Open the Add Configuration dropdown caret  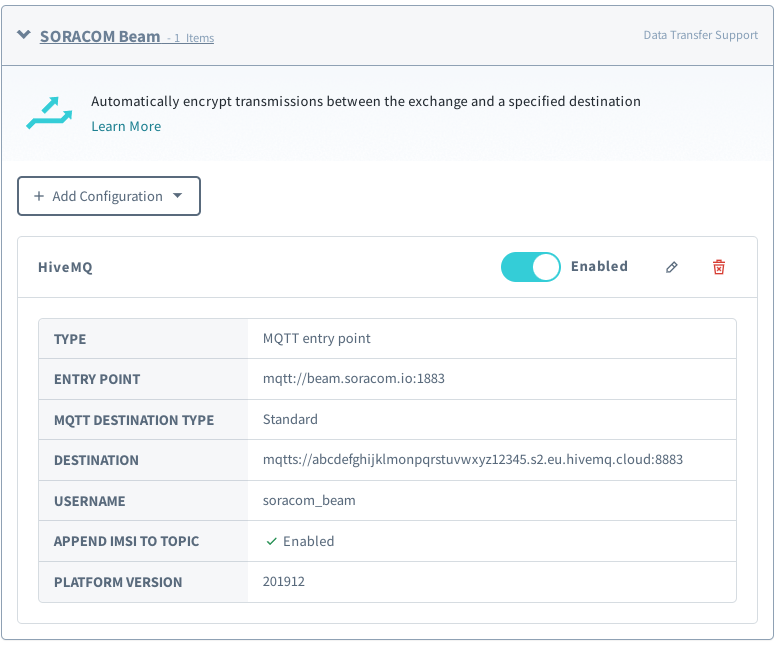[x=178, y=196]
